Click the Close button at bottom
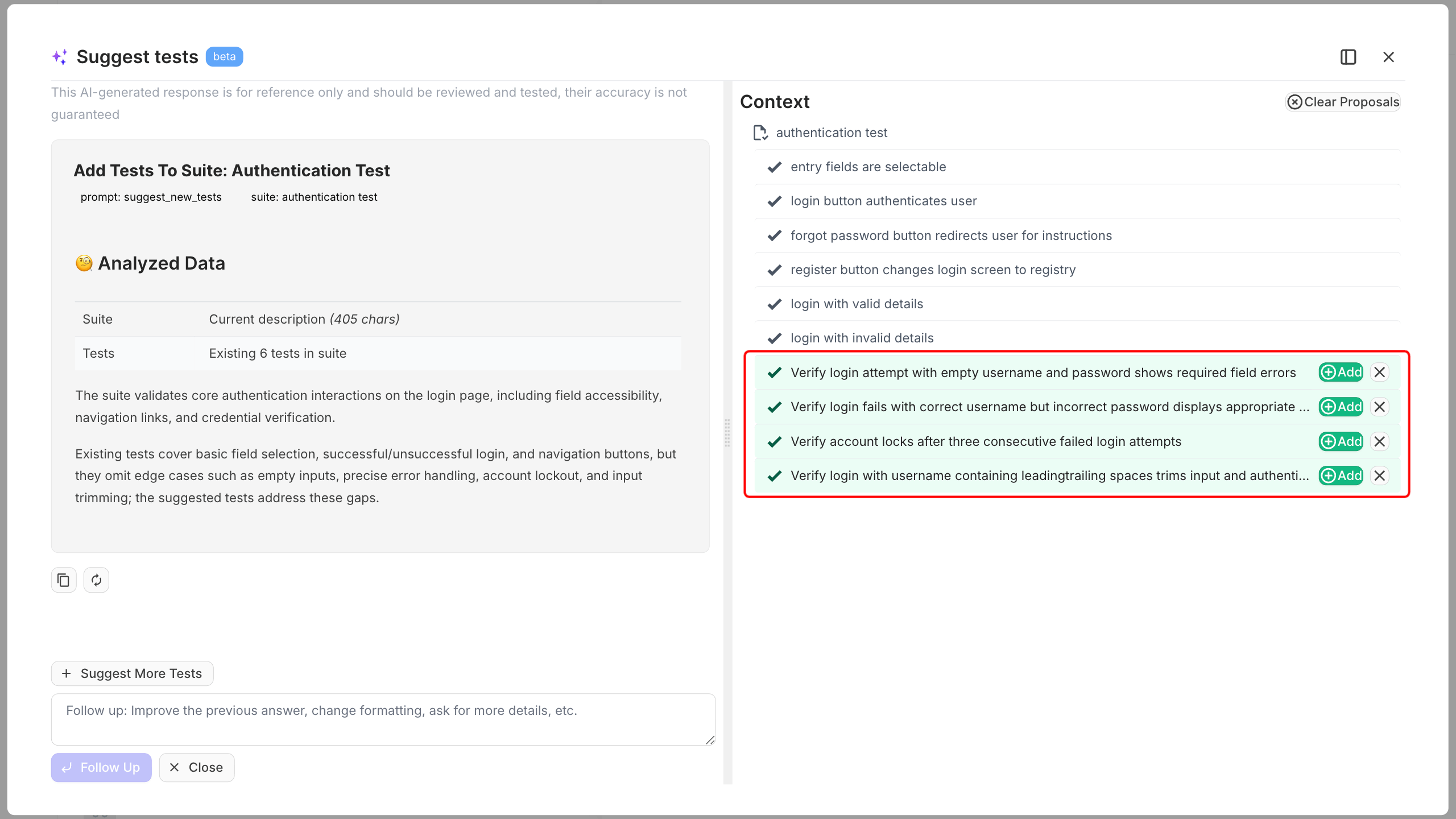Screen dimensions: 1456x819 tap(197, 767)
